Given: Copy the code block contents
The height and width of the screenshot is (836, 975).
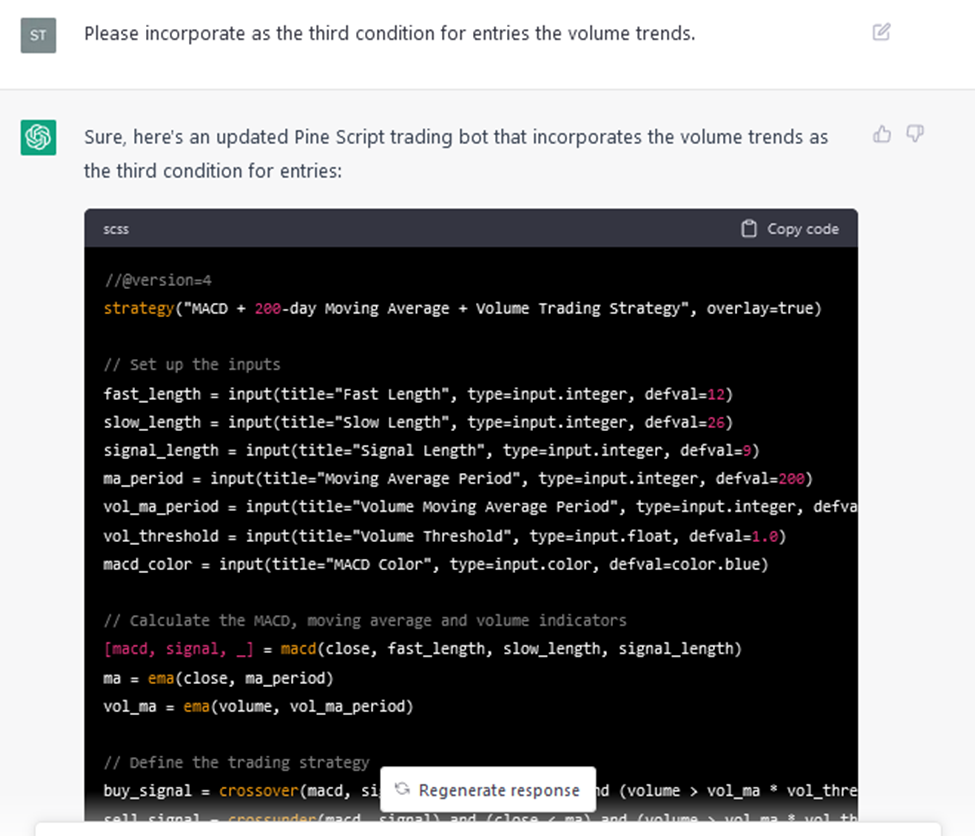Looking at the screenshot, I should 790,229.
